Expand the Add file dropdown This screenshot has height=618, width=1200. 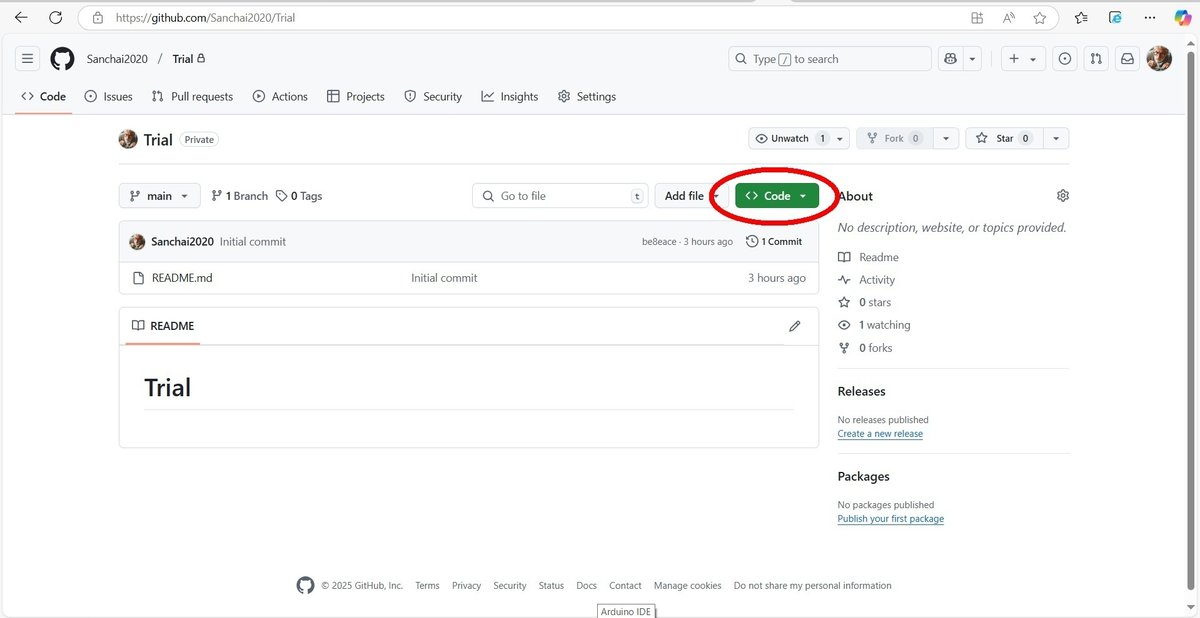point(692,196)
